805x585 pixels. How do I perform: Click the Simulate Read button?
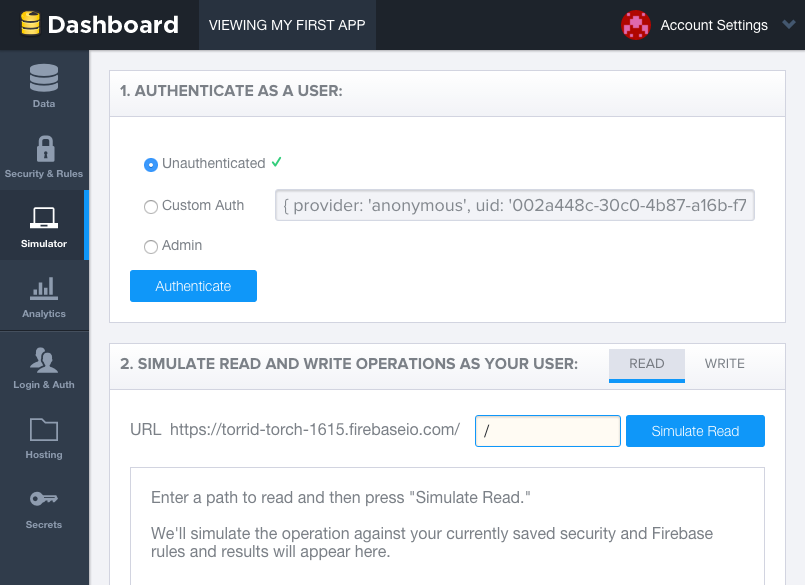tap(695, 431)
